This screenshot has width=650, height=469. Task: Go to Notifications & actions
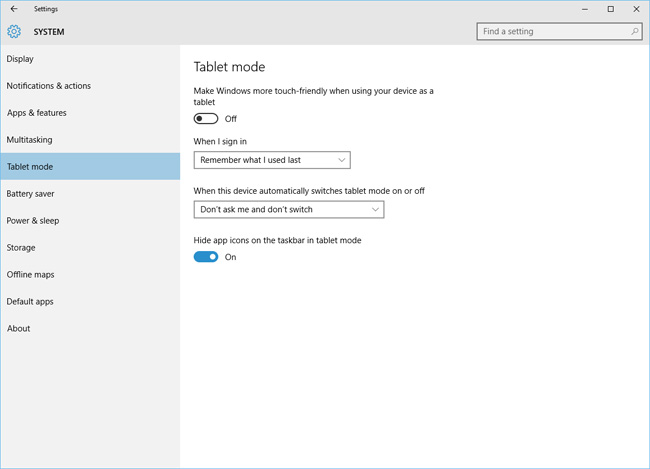(x=90, y=86)
